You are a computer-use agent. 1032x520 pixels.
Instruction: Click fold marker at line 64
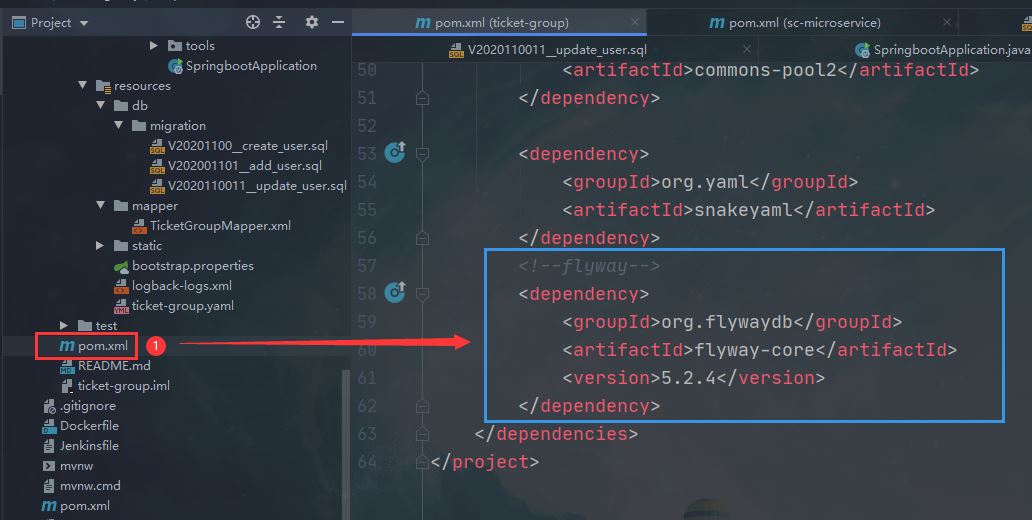pyautogui.click(x=423, y=461)
